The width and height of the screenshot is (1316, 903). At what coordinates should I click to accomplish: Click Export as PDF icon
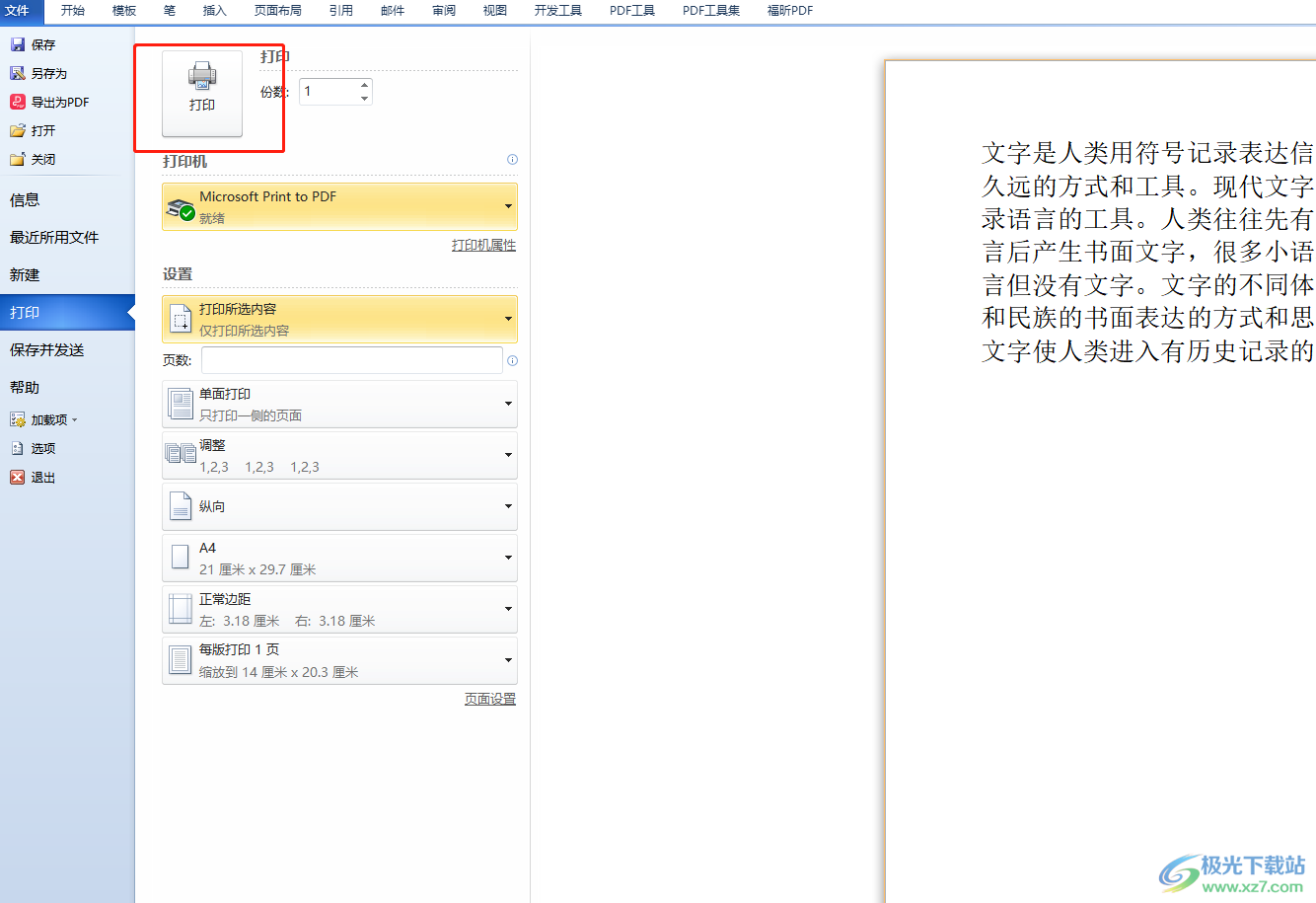[17, 102]
